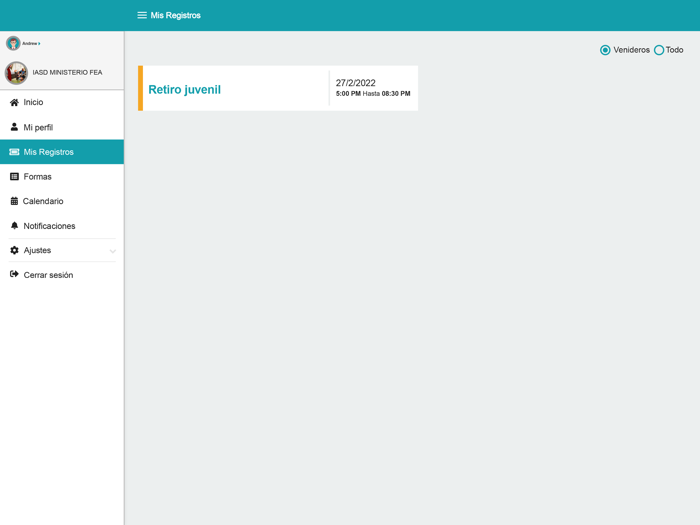Open Notificaciones menu item
700x525 pixels.
click(x=62, y=226)
